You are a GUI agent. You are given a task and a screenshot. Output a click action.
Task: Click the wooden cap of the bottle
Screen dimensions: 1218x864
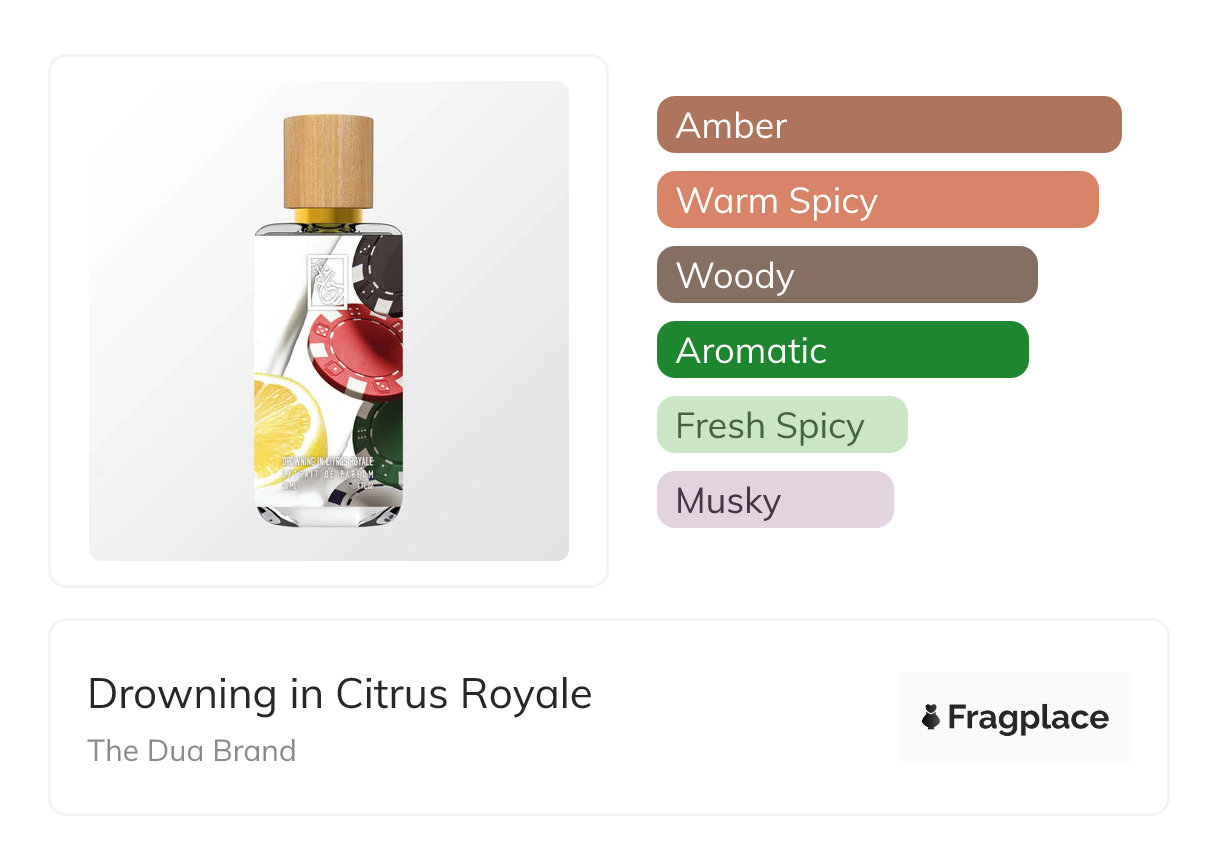point(328,160)
